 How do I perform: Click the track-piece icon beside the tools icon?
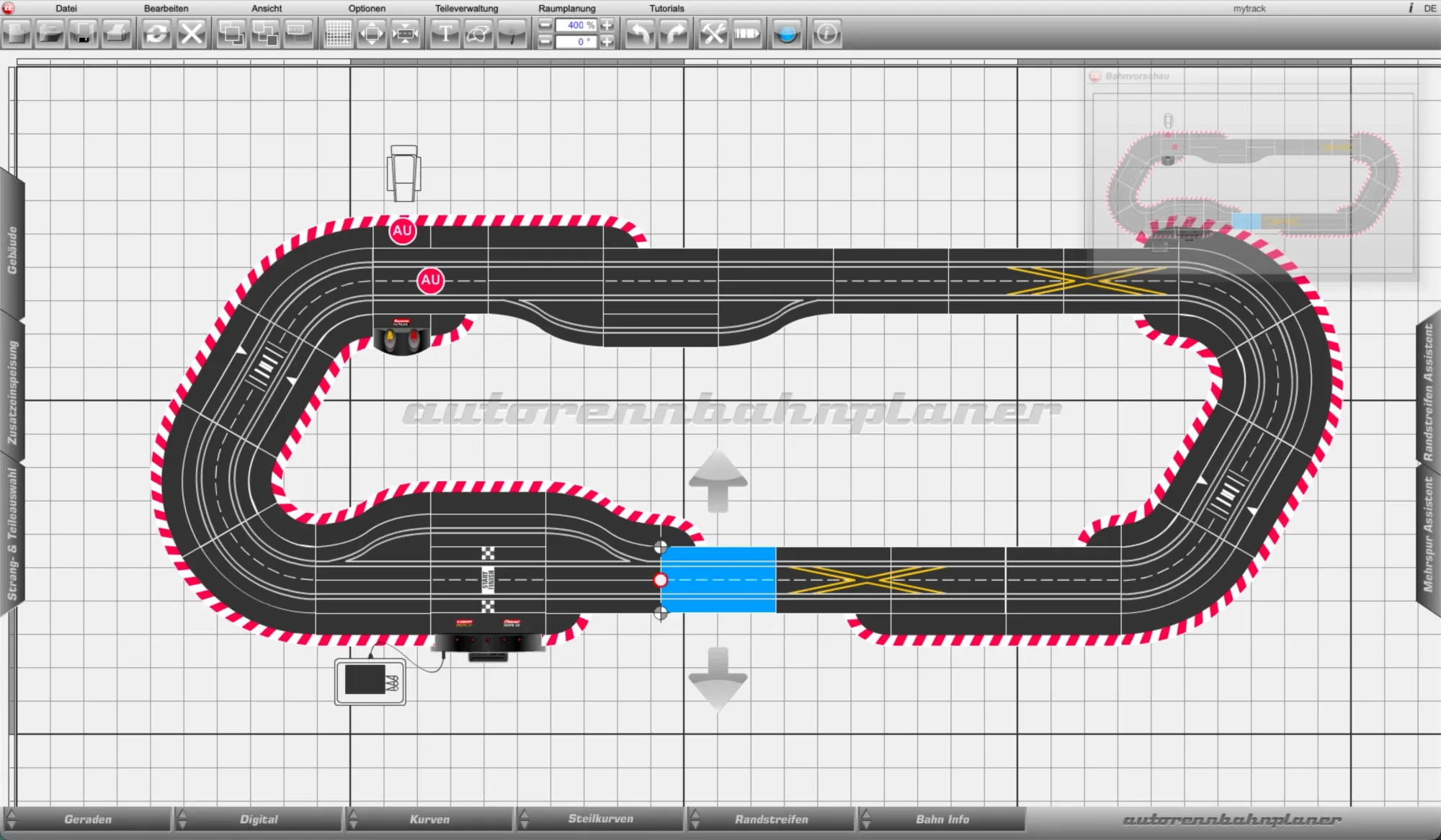(747, 34)
